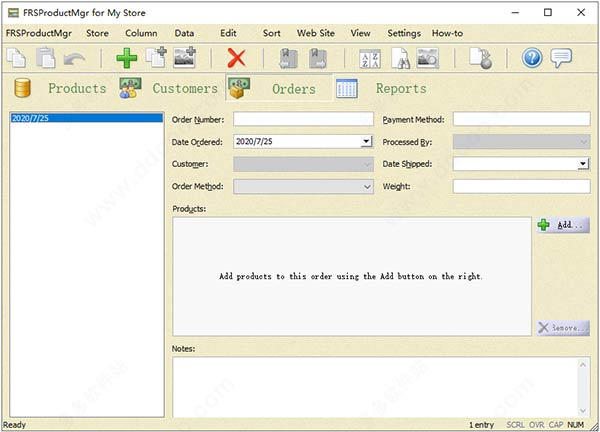The width and height of the screenshot is (600, 432).
Task: Click the red X Delete icon
Action: pos(236,58)
